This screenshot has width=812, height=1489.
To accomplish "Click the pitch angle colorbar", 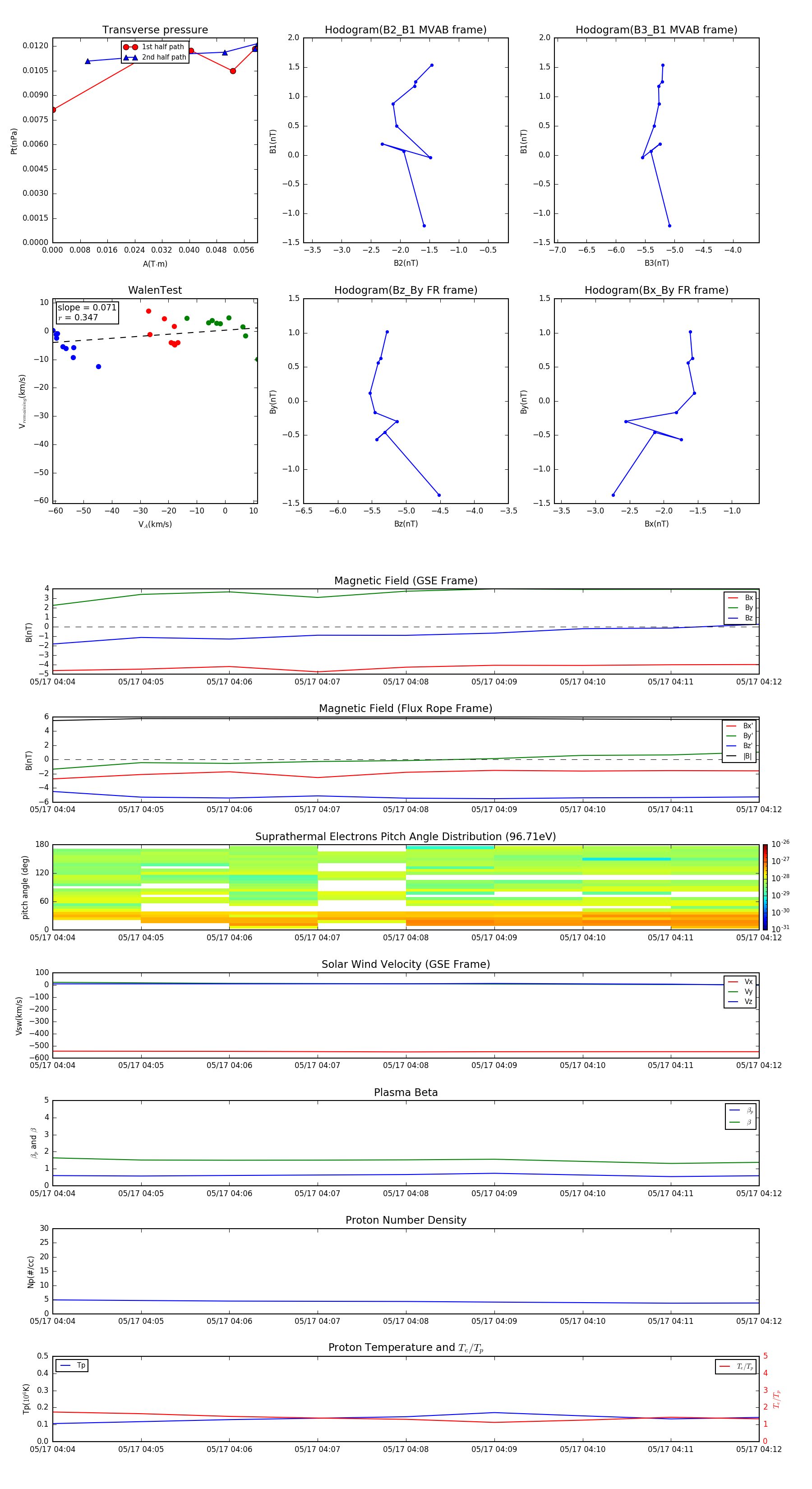I will point(765,887).
